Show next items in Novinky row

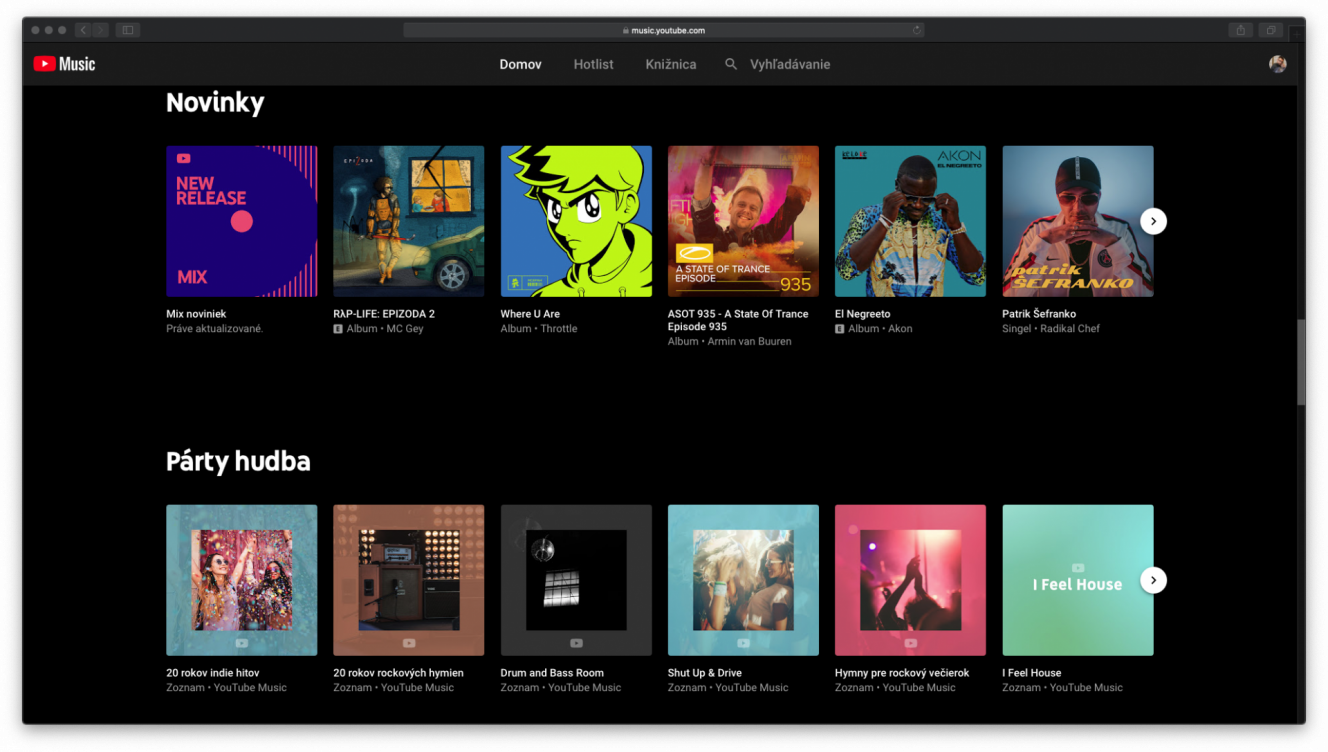point(1153,221)
